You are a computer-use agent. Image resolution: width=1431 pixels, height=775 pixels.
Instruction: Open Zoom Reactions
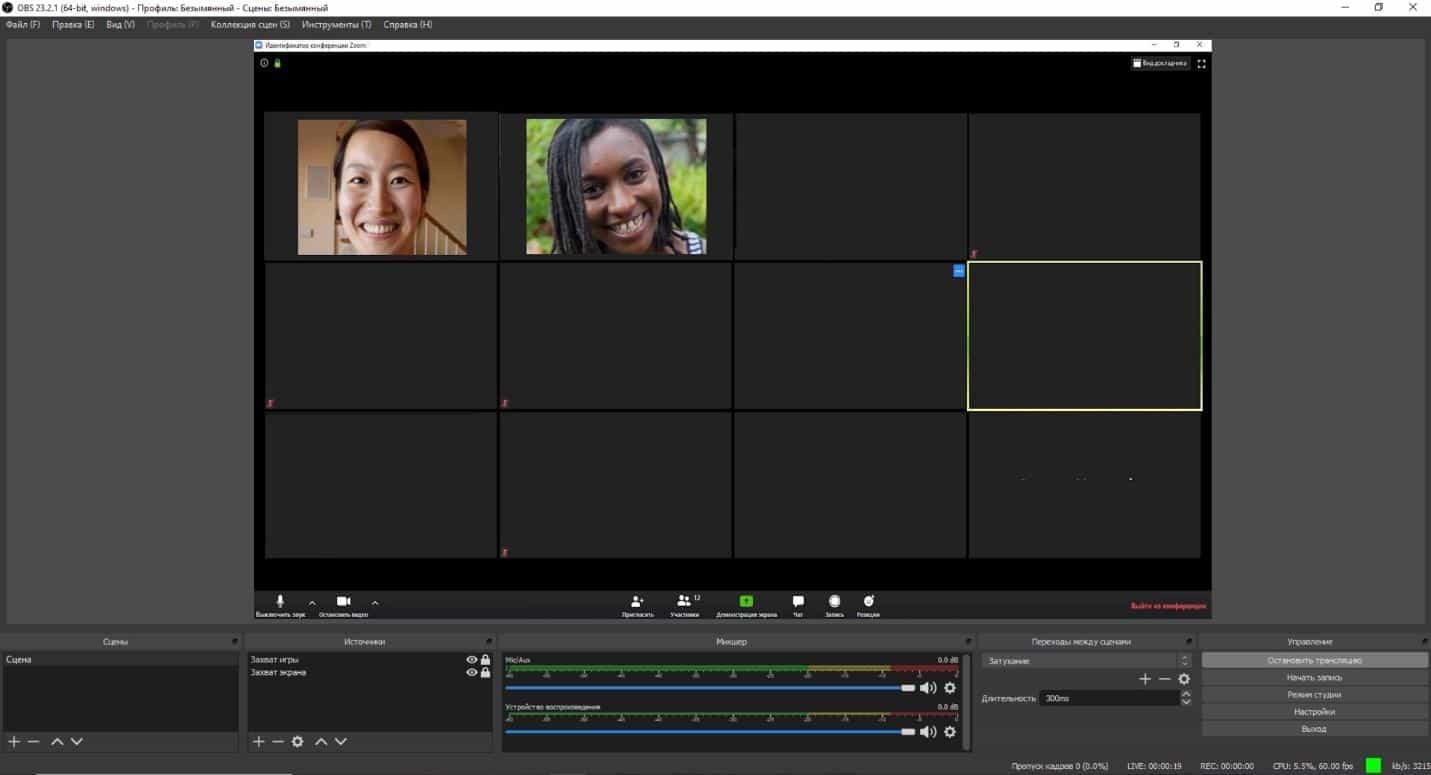coord(867,601)
